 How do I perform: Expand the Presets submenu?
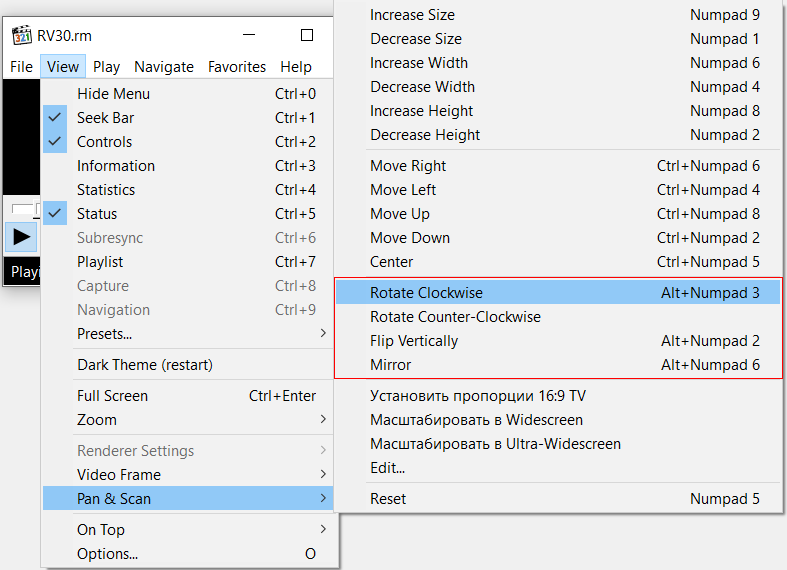coord(104,334)
